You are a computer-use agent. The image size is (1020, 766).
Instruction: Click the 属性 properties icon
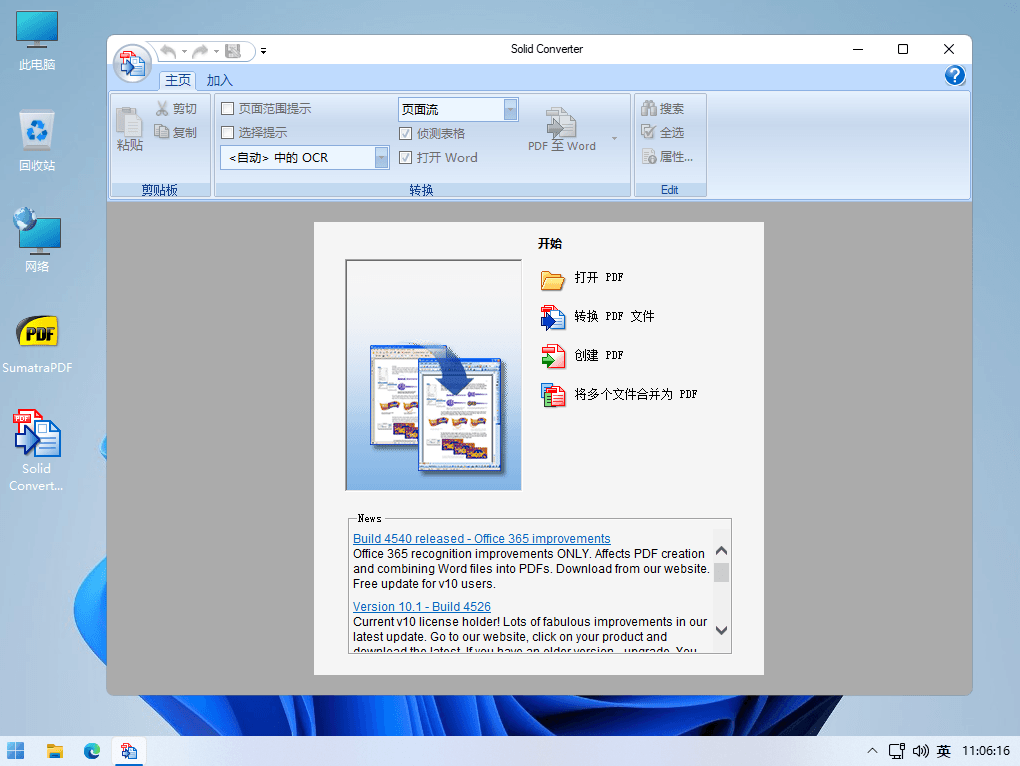click(649, 156)
